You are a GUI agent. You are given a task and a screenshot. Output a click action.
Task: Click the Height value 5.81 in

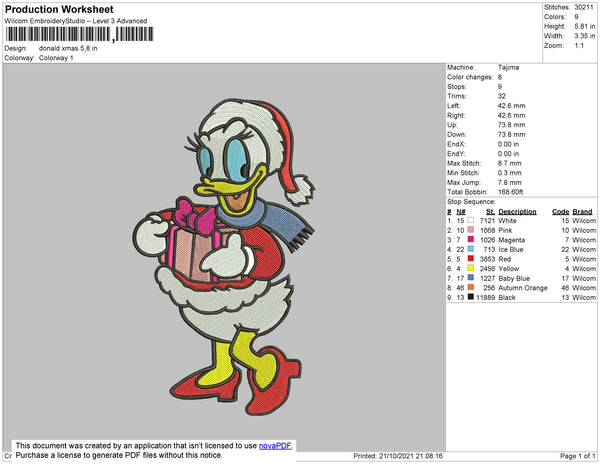(584, 26)
